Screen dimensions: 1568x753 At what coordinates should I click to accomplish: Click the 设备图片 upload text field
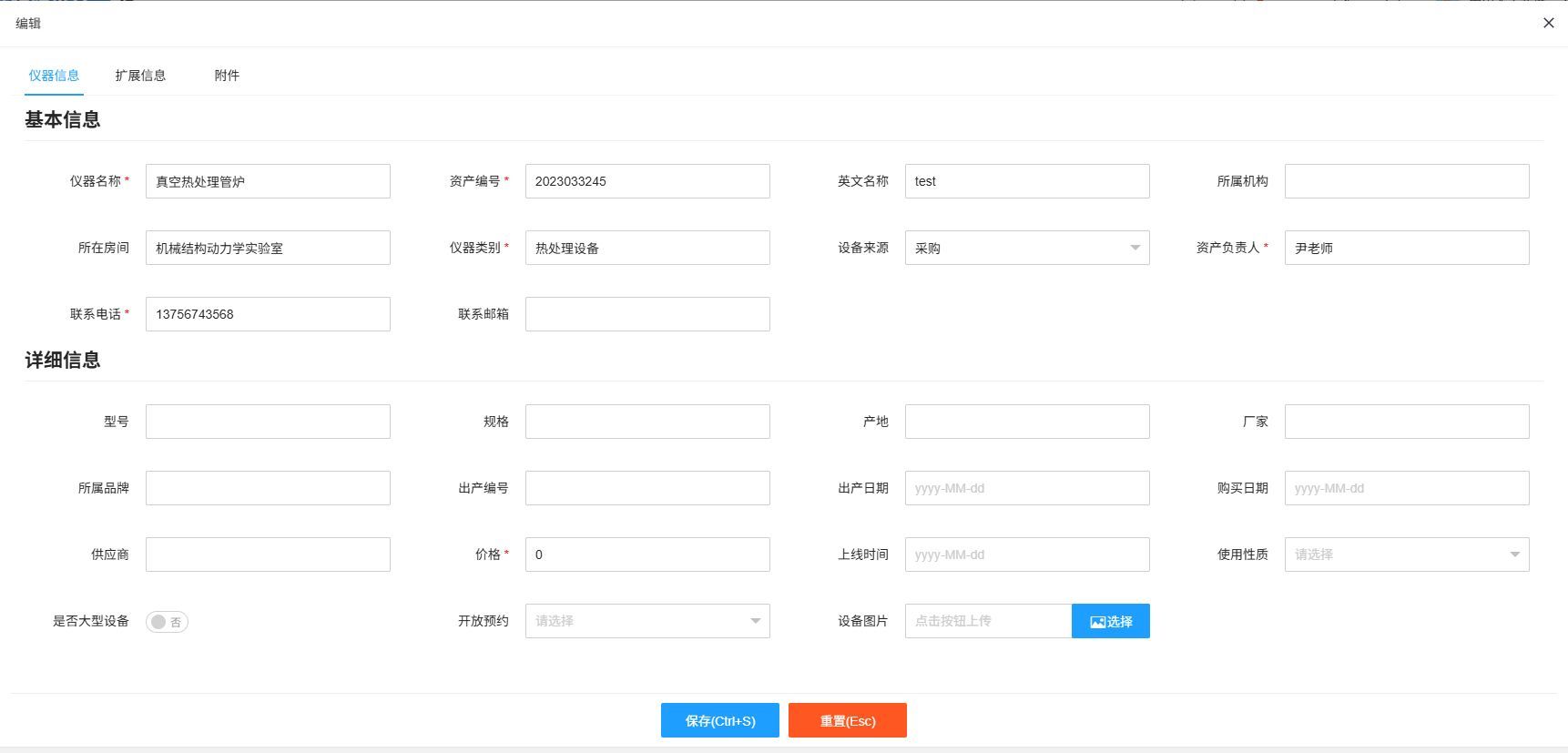988,621
